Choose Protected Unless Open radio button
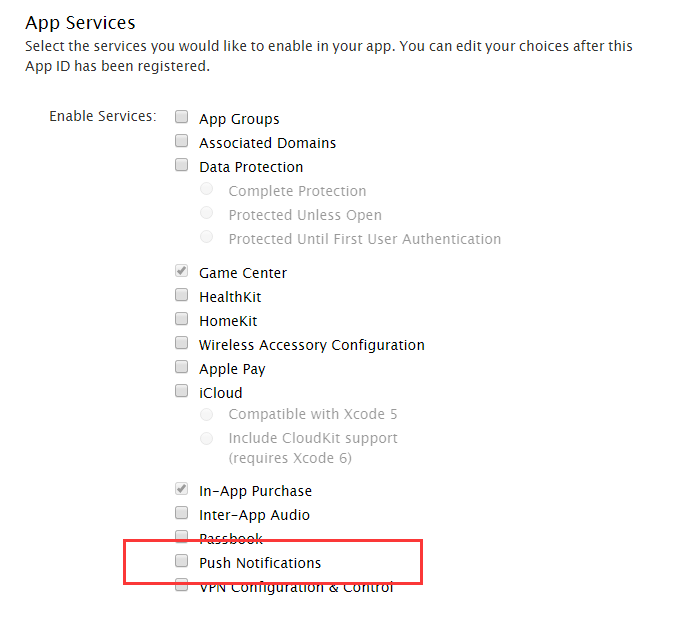 [207, 214]
